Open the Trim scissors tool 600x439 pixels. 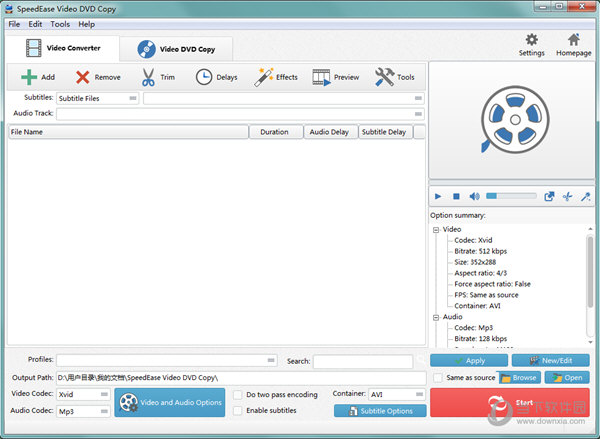158,77
